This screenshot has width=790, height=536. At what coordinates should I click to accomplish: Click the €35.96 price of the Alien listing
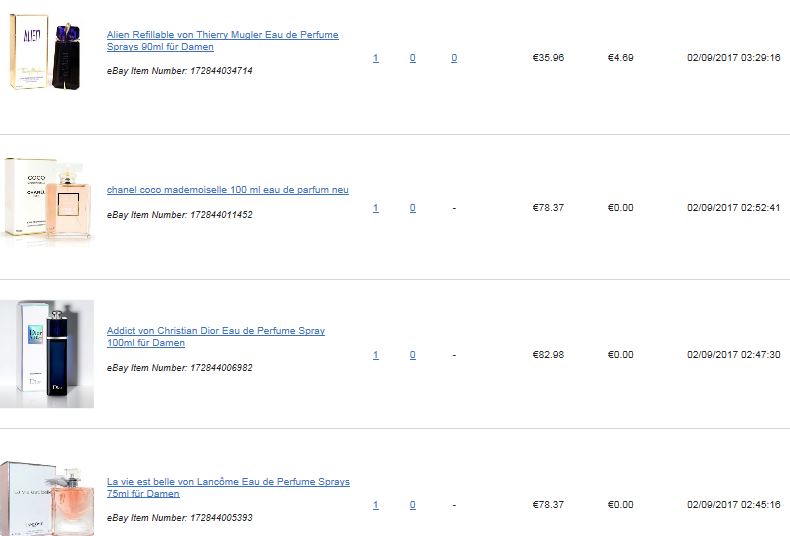548,57
